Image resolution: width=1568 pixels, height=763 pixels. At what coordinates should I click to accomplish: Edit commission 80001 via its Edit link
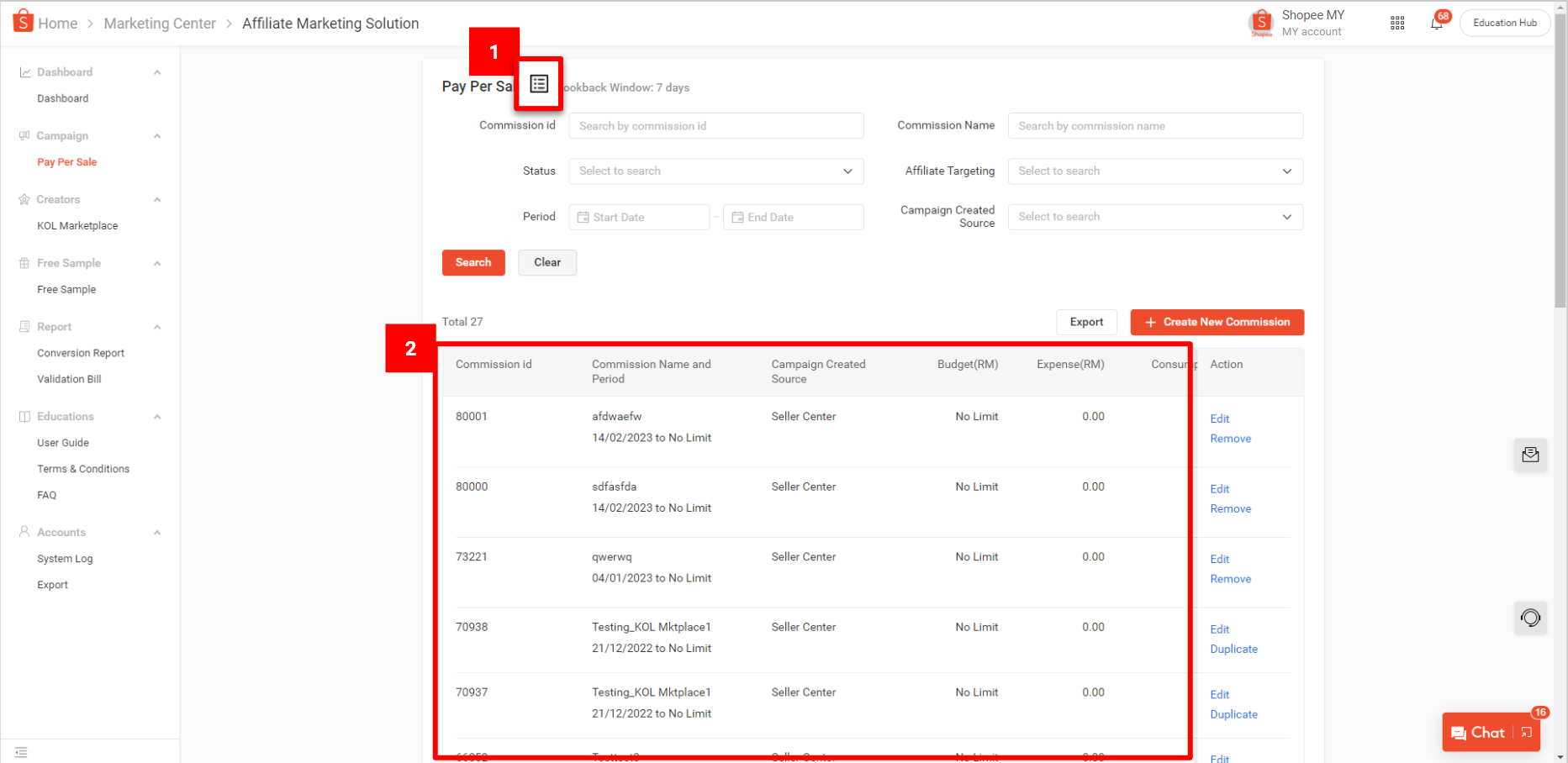(x=1219, y=418)
